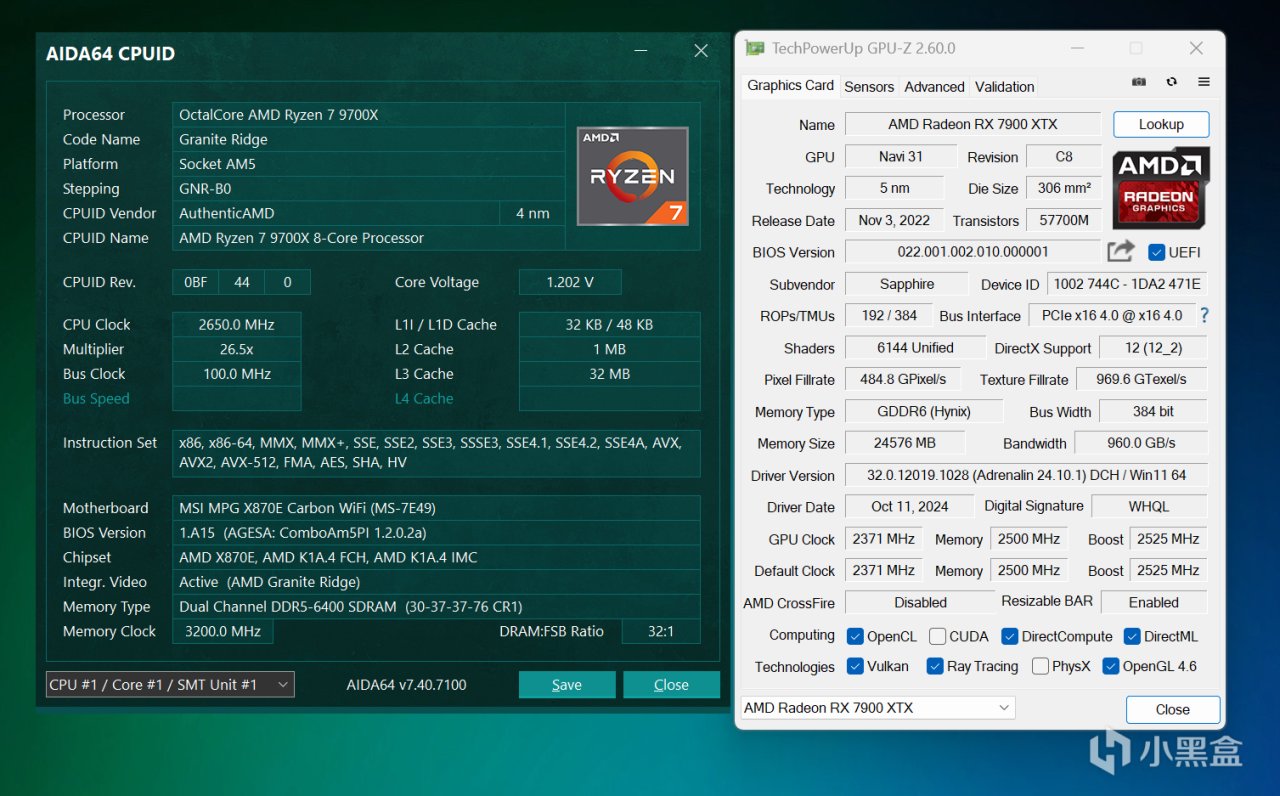Click the Driver Version field in GPU-Z
The width and height of the screenshot is (1280, 796).
point(1025,475)
